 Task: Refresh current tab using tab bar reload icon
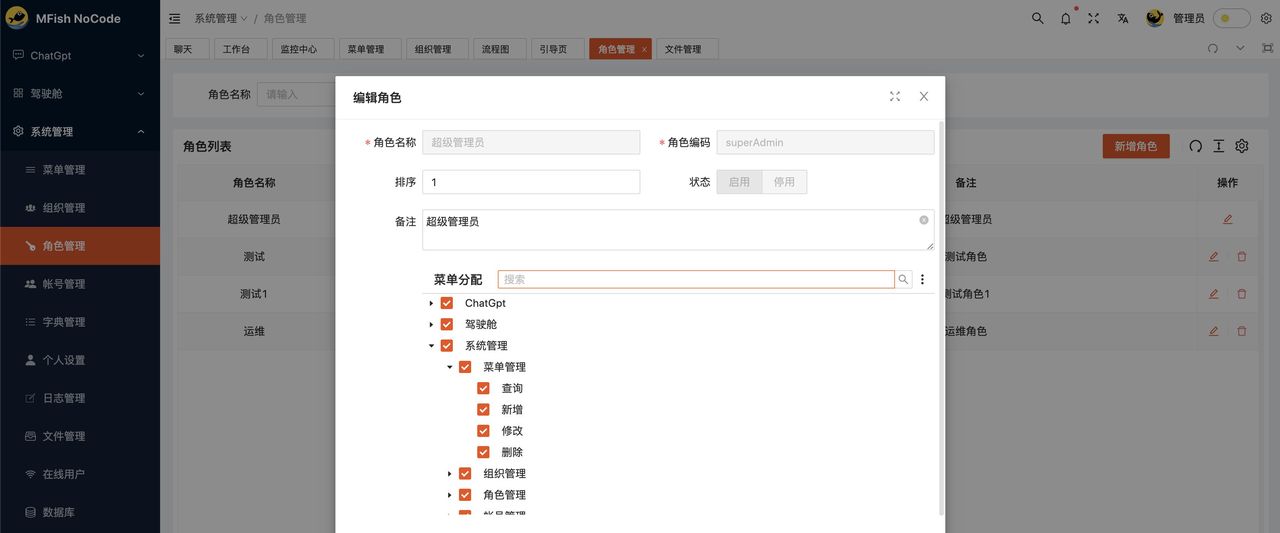point(1213,48)
